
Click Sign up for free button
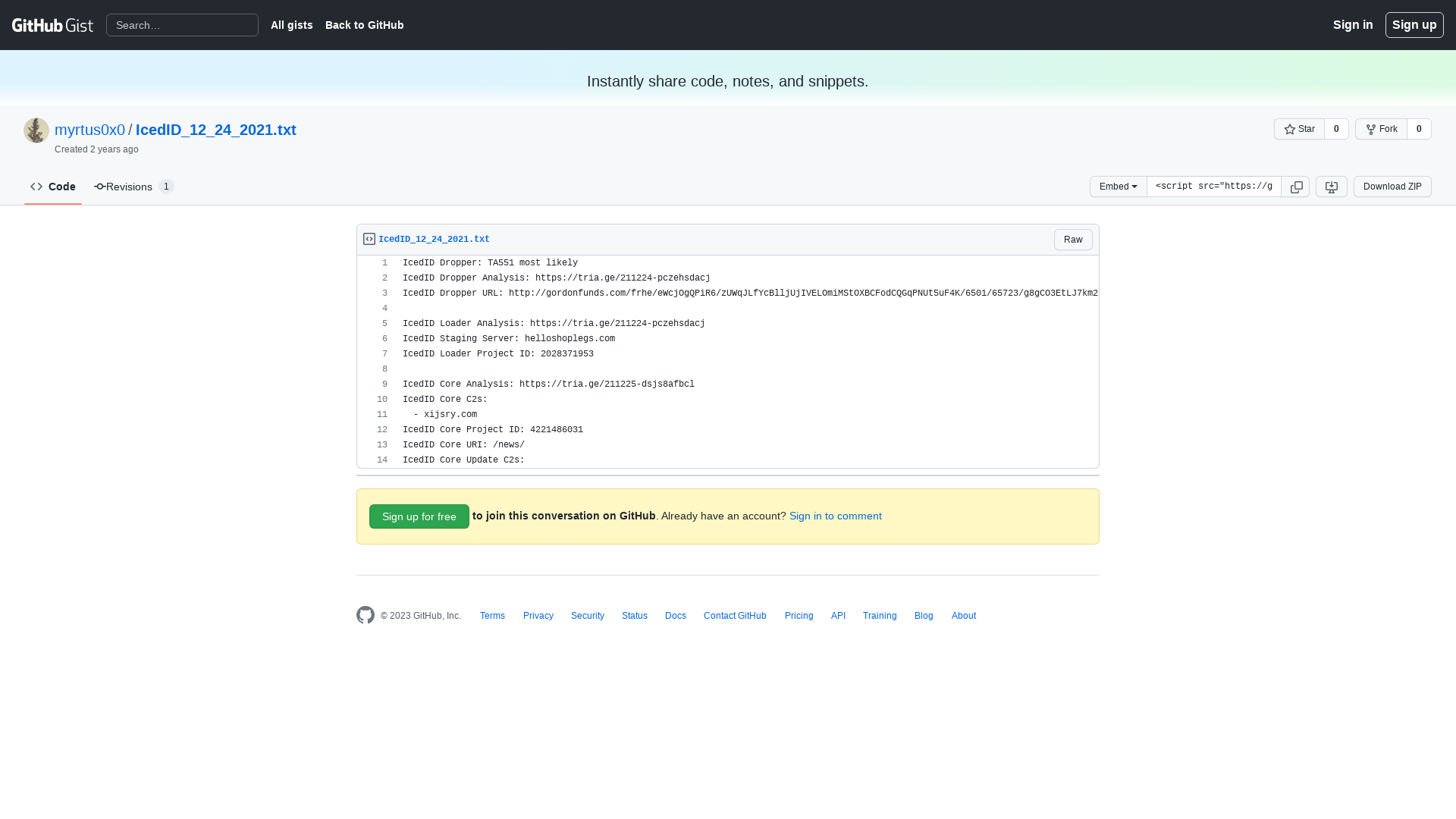[x=419, y=516]
